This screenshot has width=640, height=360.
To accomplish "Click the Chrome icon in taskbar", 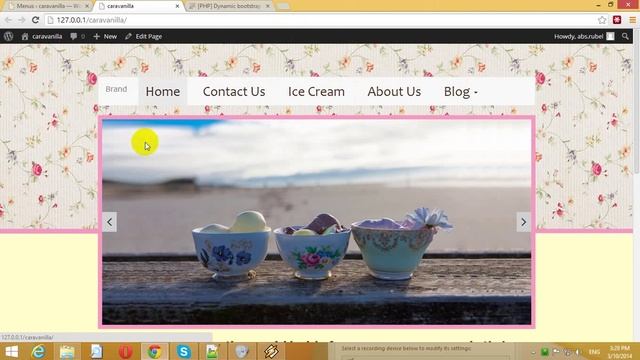I will 155,351.
